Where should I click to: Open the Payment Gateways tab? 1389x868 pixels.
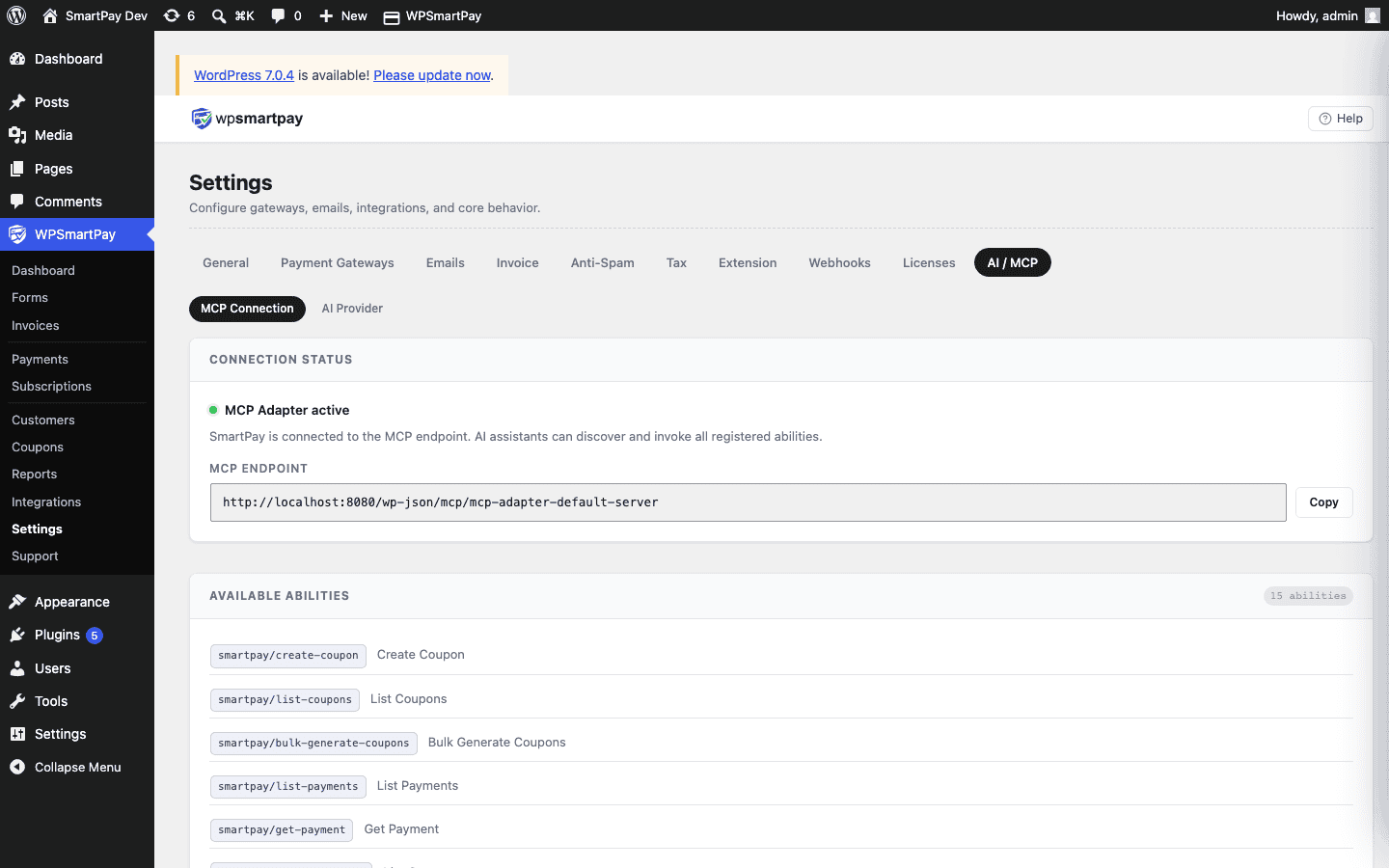coord(338,262)
